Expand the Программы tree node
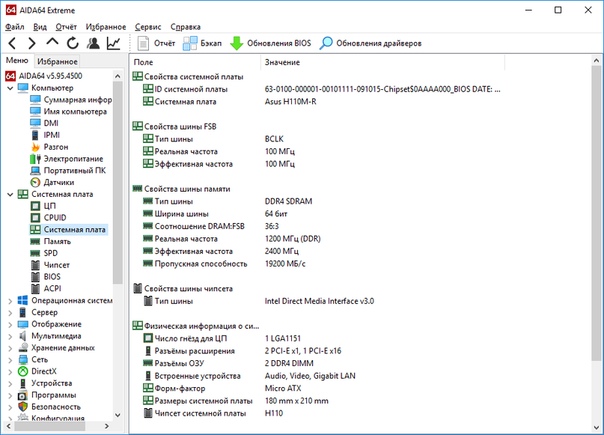 [x=10, y=395]
